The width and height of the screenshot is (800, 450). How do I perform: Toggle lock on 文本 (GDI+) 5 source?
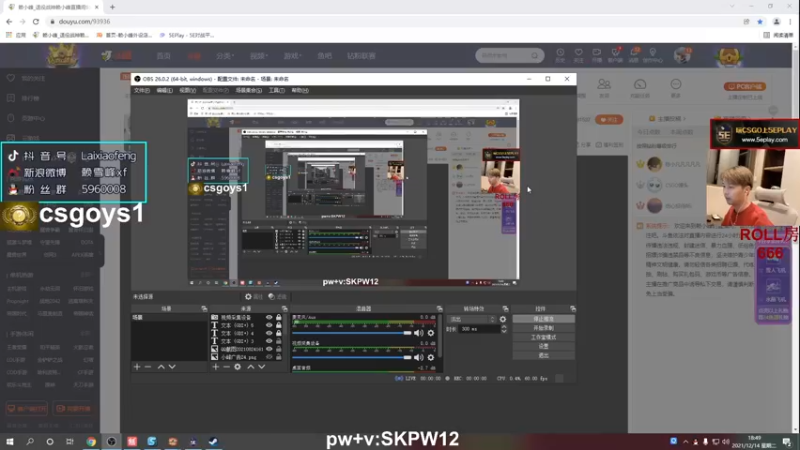pyautogui.click(x=279, y=325)
